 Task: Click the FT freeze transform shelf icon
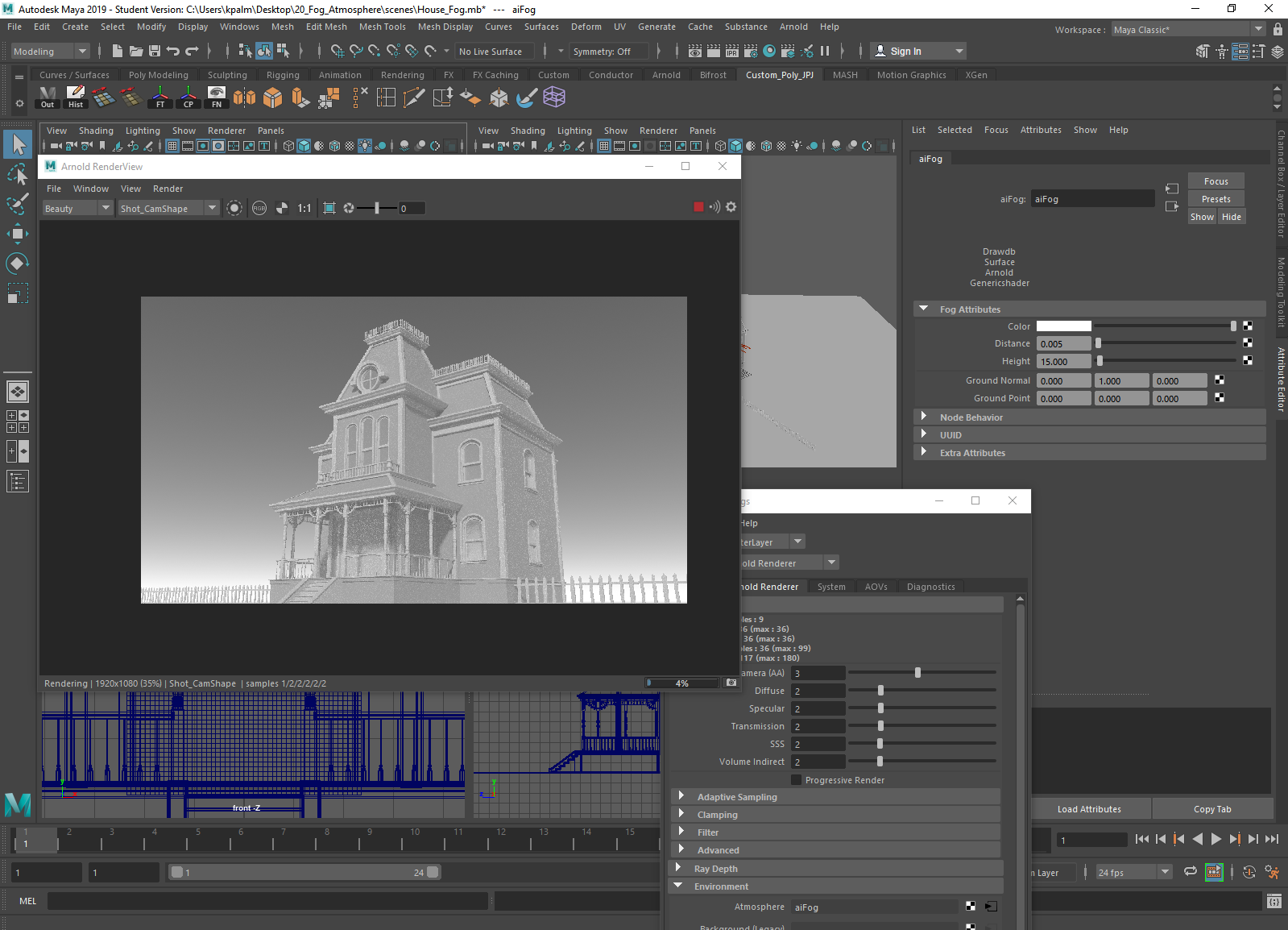click(160, 98)
